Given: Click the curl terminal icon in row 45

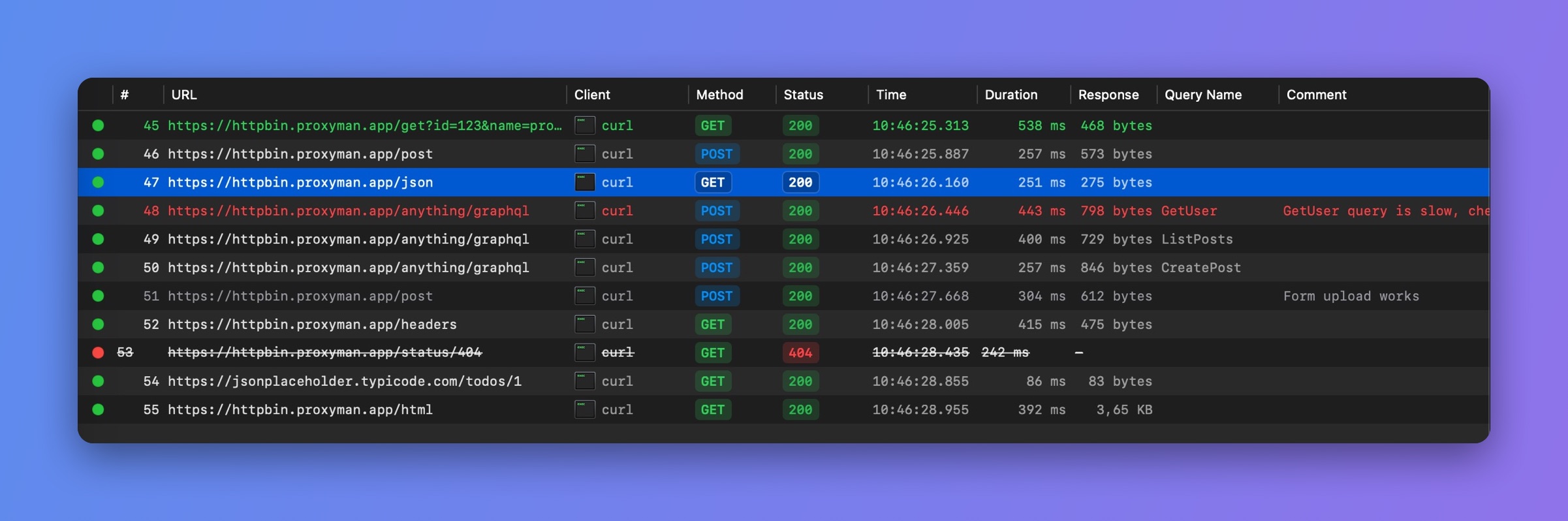Looking at the screenshot, I should [584, 125].
